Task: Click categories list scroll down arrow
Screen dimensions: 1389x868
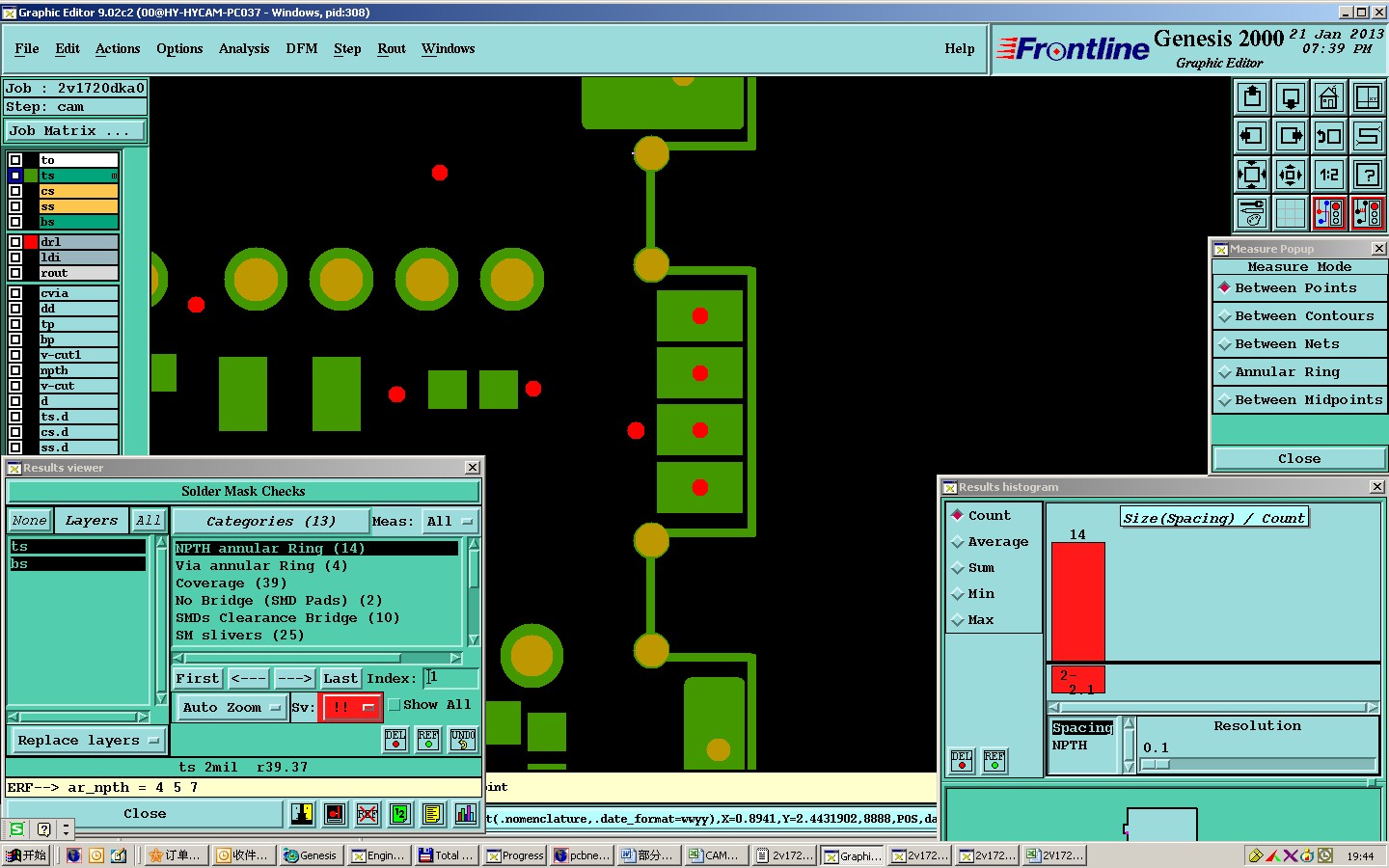Action: 474,639
